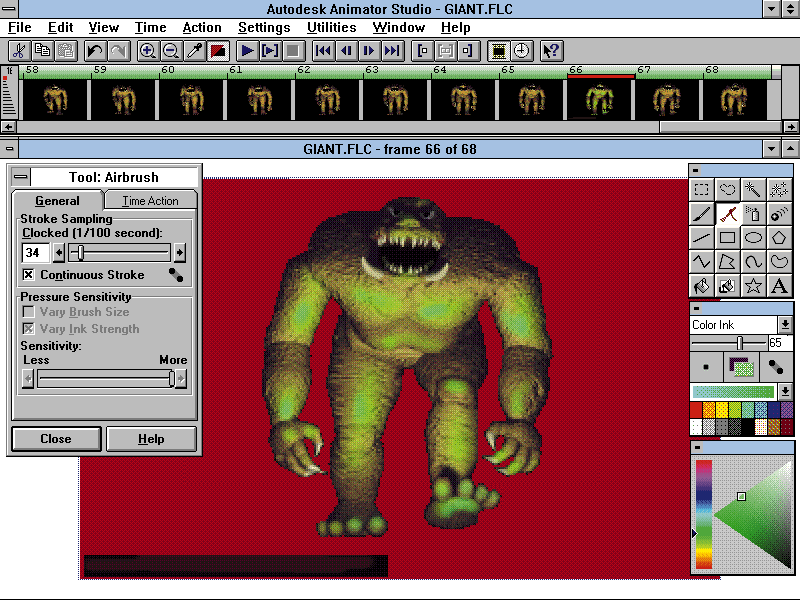Toggle the Continuous Stroke checkbox
Screen dimensions: 800x600
28,275
